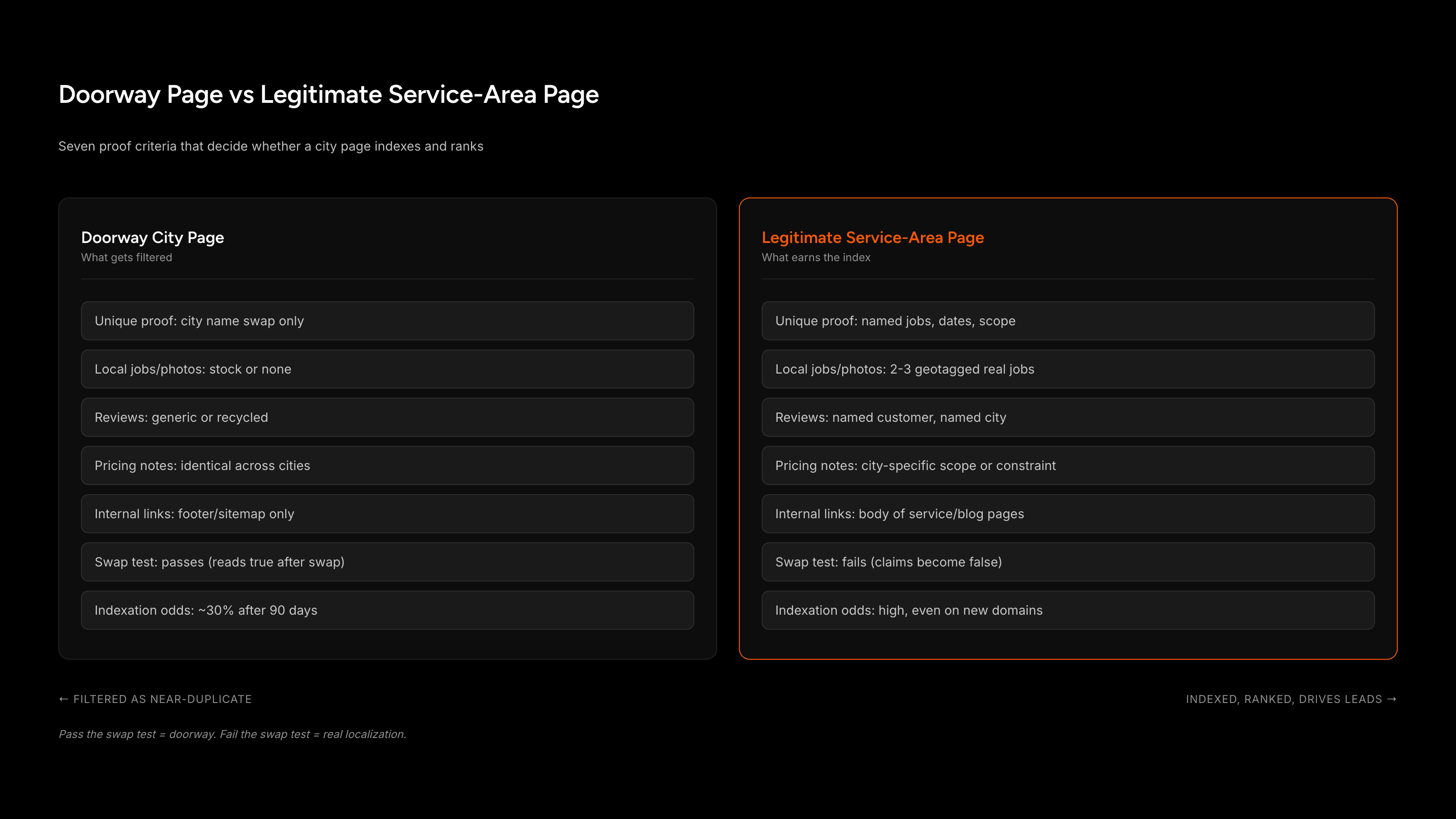
Task: Click 'INDEXED, RANKED, DRIVES LEADS' label
Action: pos(1291,699)
